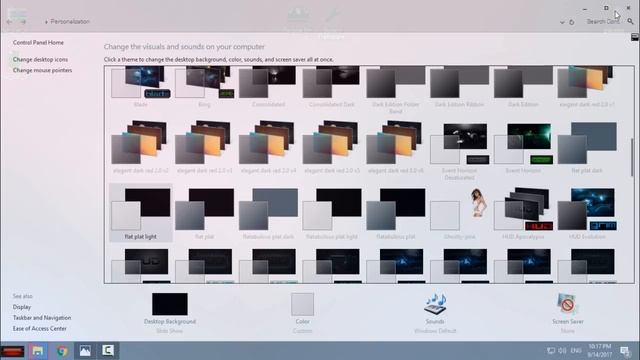Select the flatabulous plat theme

(x=396, y=213)
